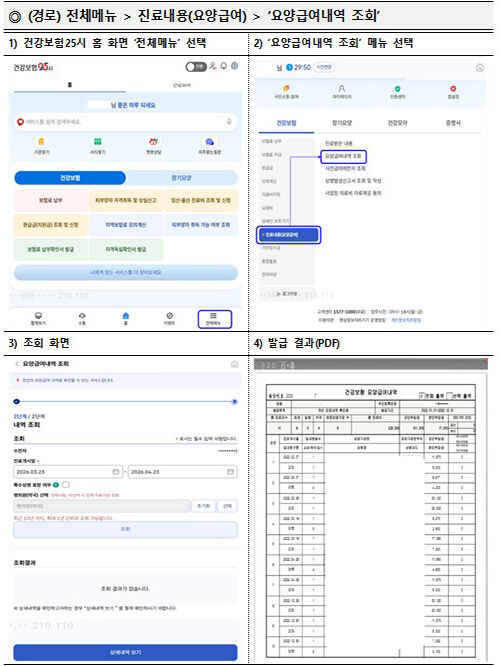Click the end dot of the step progress bar
The width and height of the screenshot is (500, 666).
234,401
